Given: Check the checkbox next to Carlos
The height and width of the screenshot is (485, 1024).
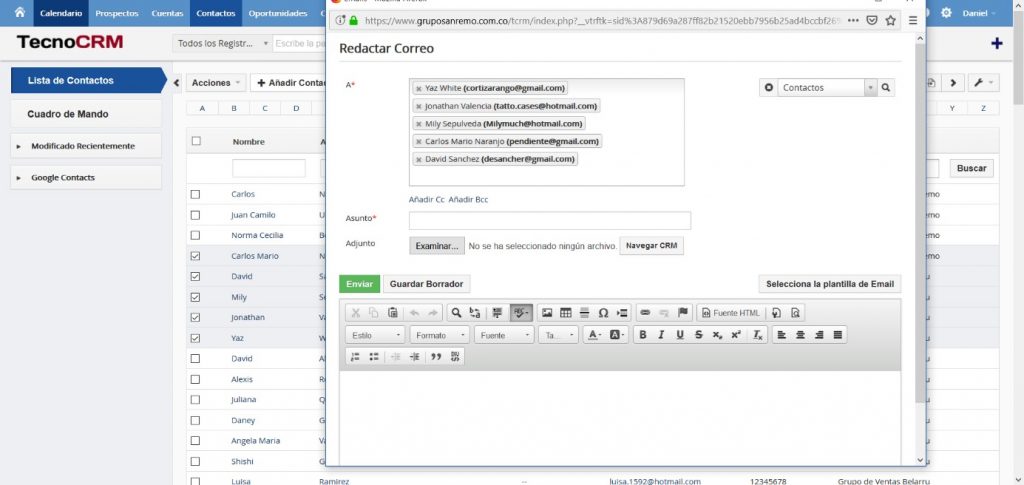Looking at the screenshot, I should pyautogui.click(x=196, y=194).
